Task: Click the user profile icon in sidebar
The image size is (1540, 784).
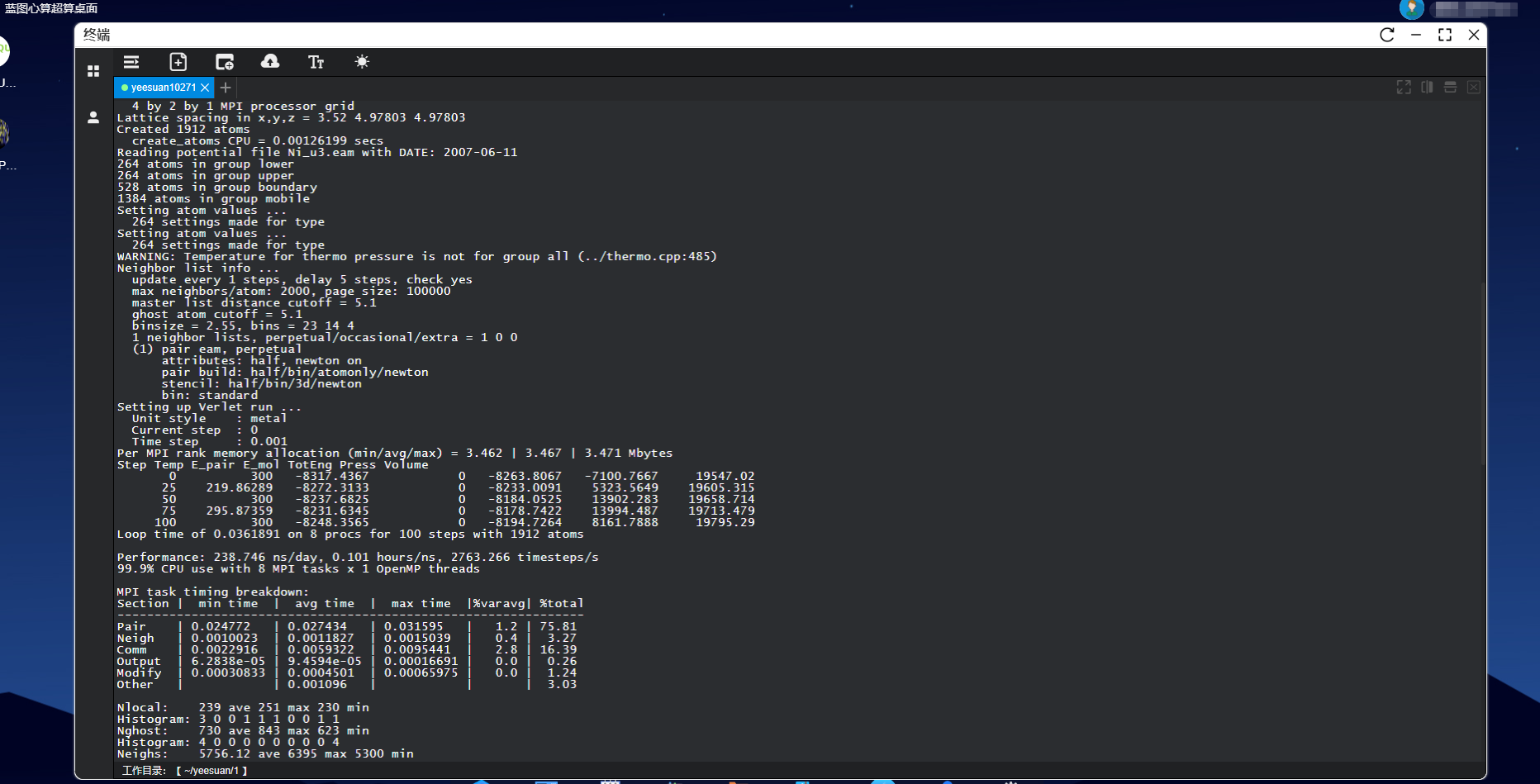Action: point(93,117)
